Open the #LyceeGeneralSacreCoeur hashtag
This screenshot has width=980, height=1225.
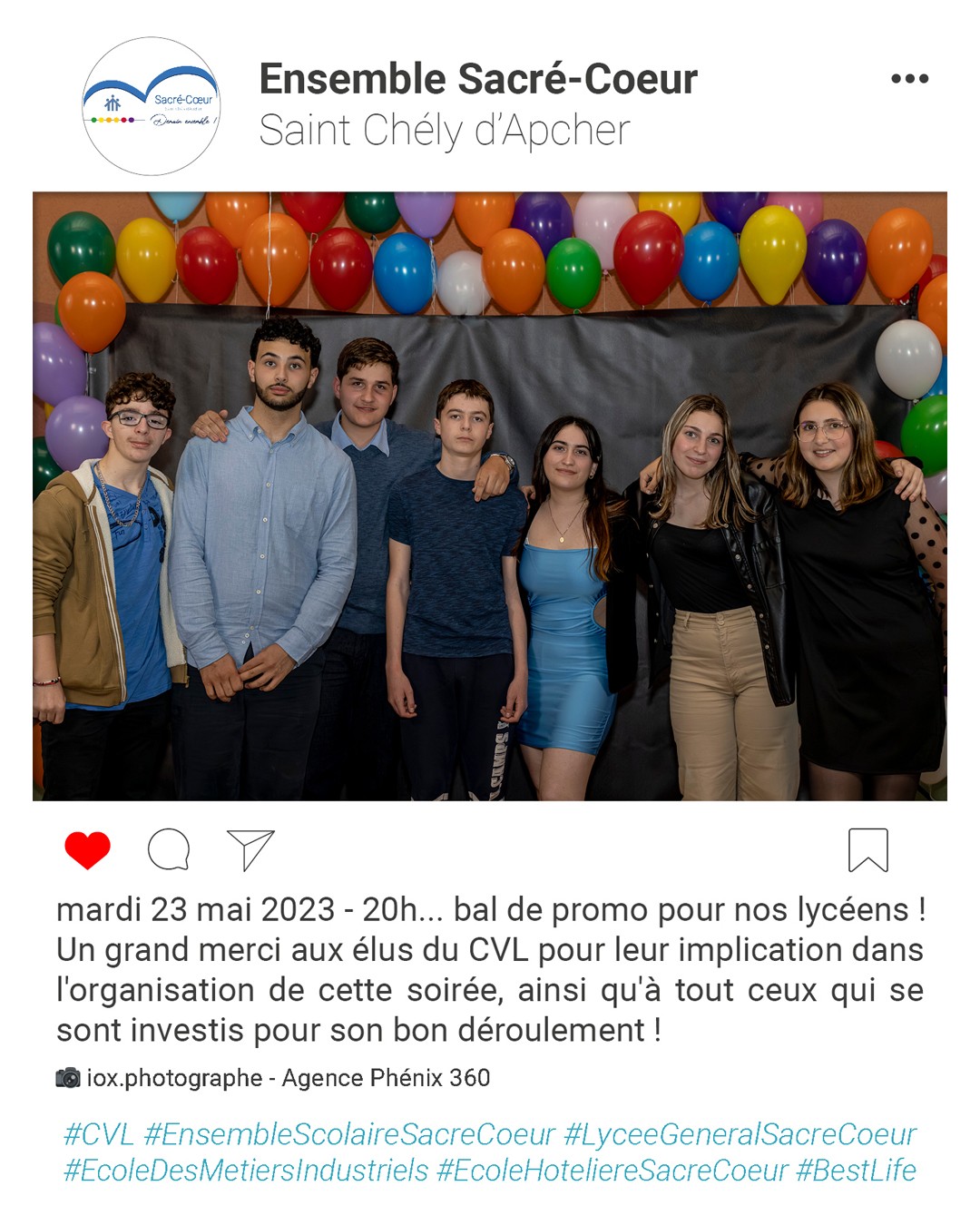(x=740, y=1134)
